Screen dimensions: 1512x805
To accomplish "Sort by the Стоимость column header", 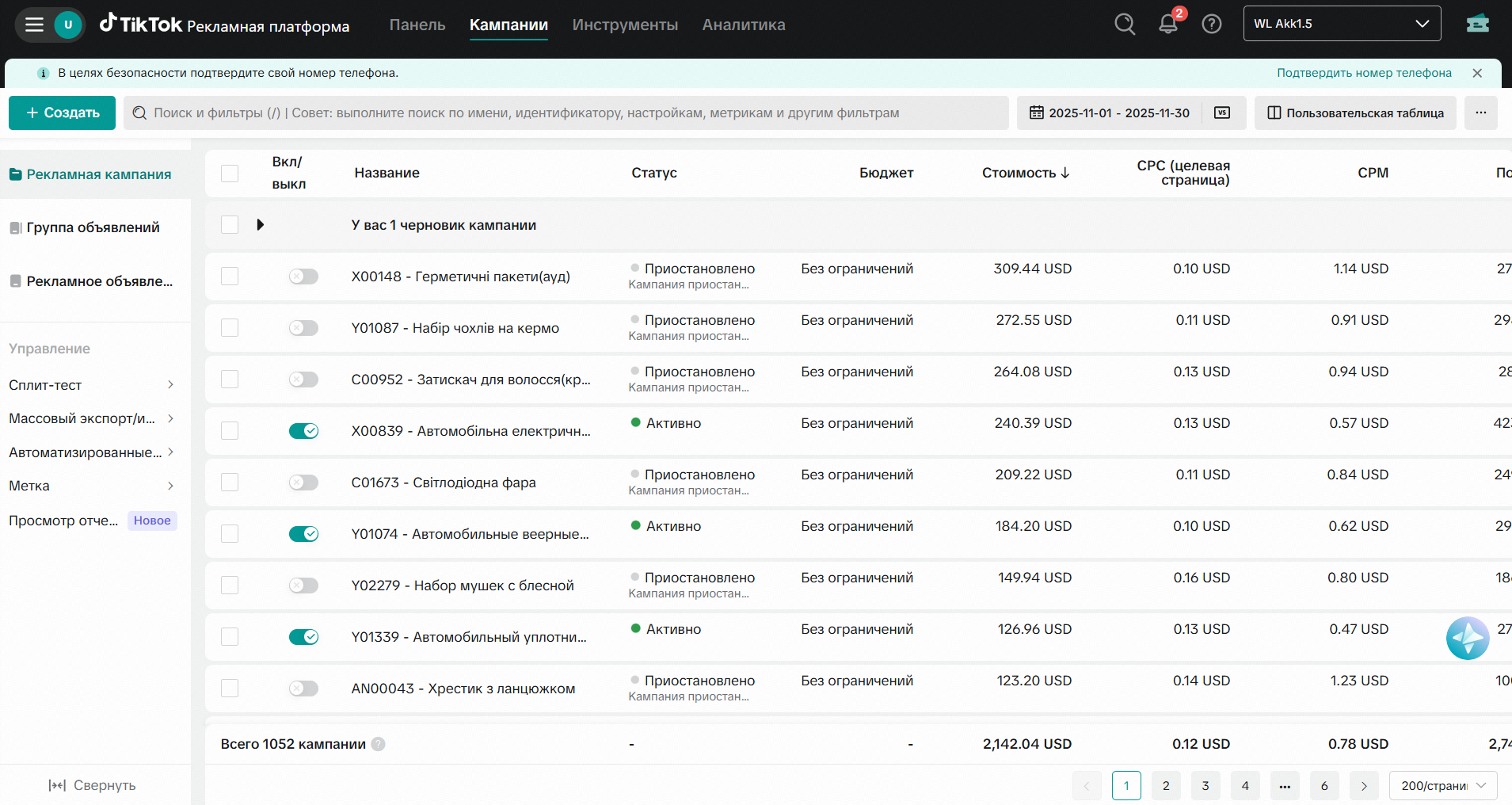I will (1026, 173).
